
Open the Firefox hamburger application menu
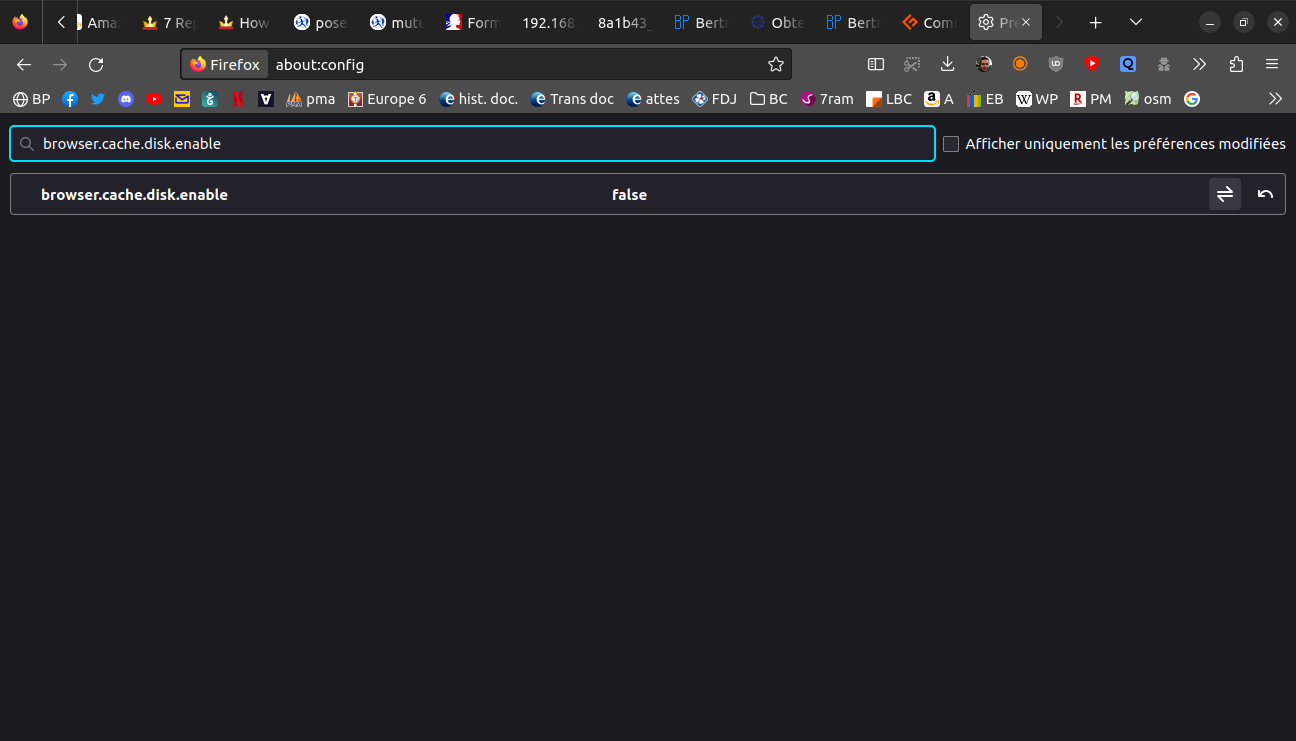pyautogui.click(x=1272, y=64)
